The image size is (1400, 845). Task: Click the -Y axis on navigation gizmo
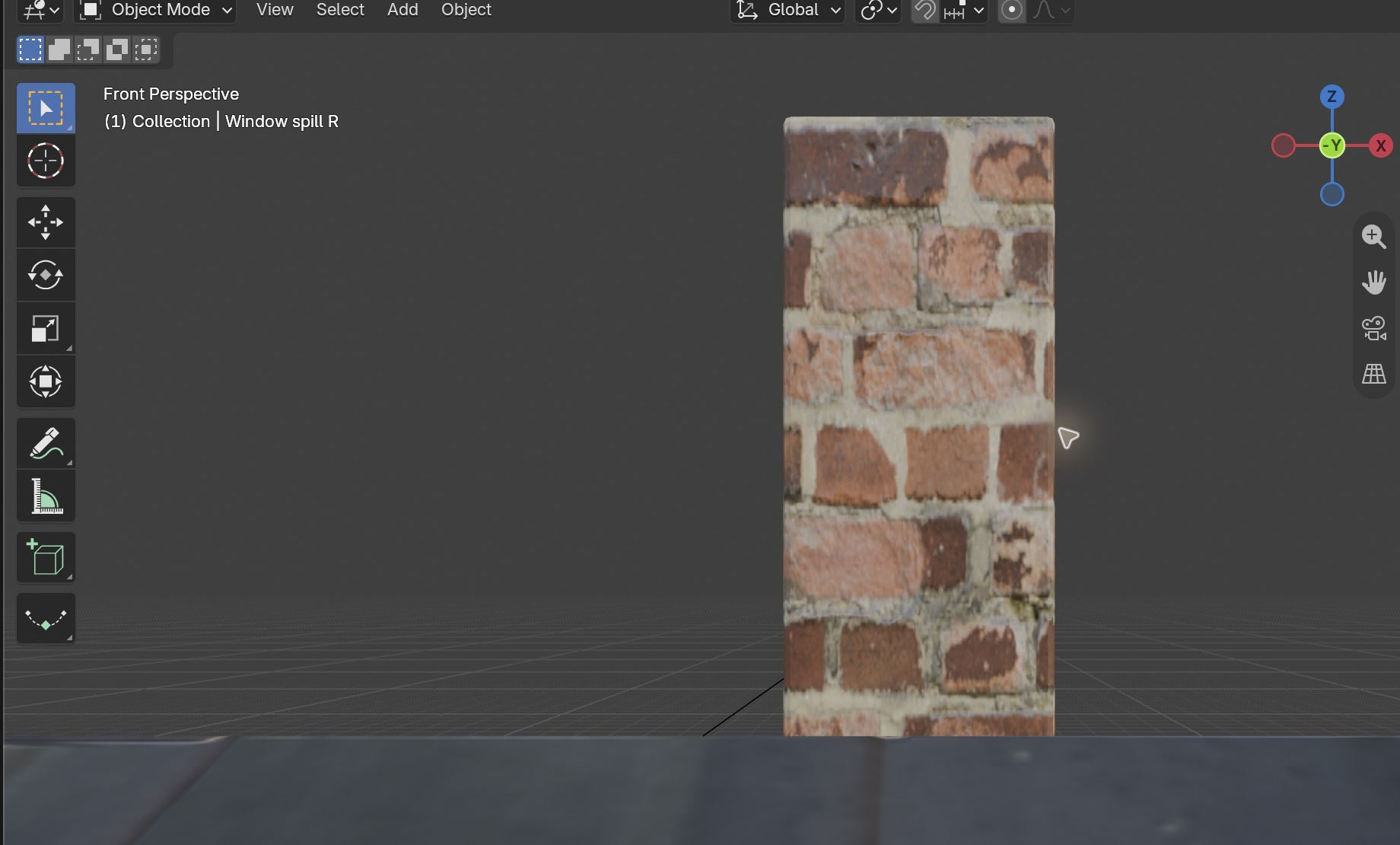click(1332, 145)
